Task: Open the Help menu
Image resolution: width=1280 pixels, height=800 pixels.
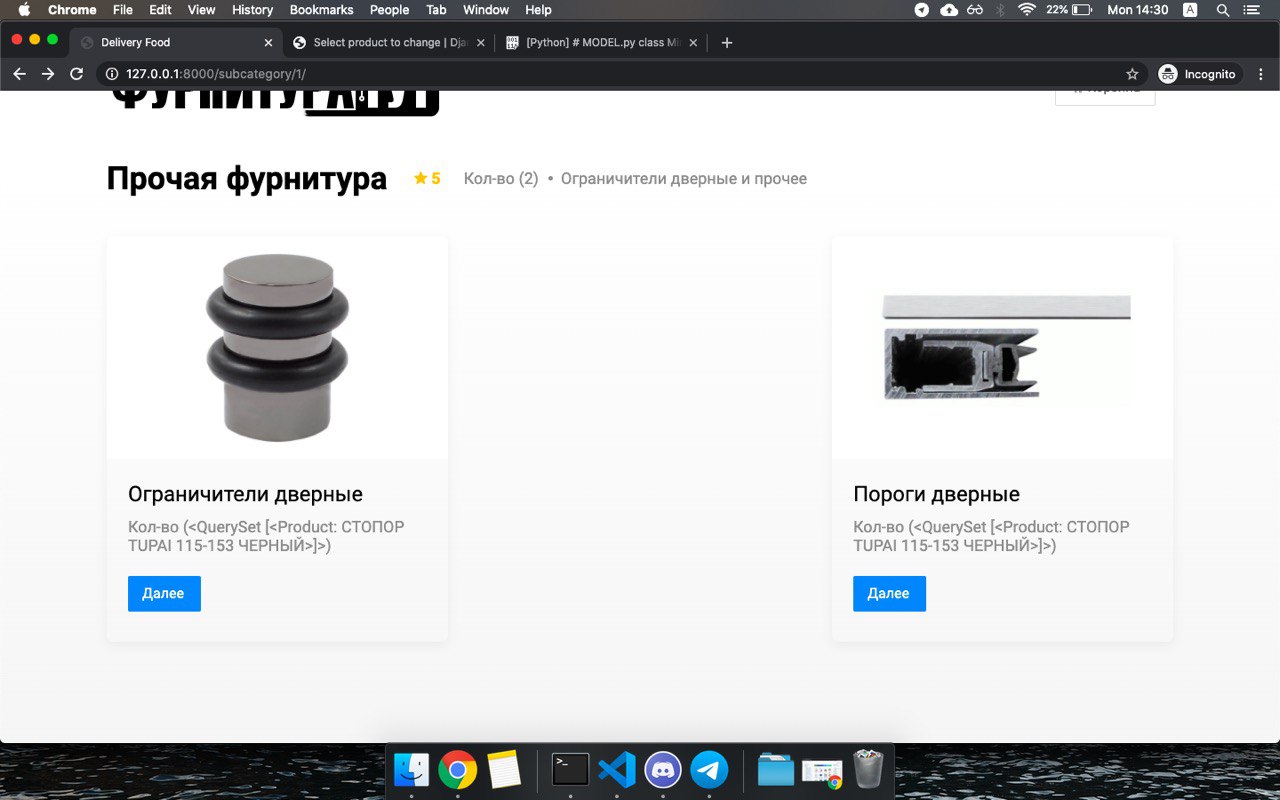Action: pos(538,10)
